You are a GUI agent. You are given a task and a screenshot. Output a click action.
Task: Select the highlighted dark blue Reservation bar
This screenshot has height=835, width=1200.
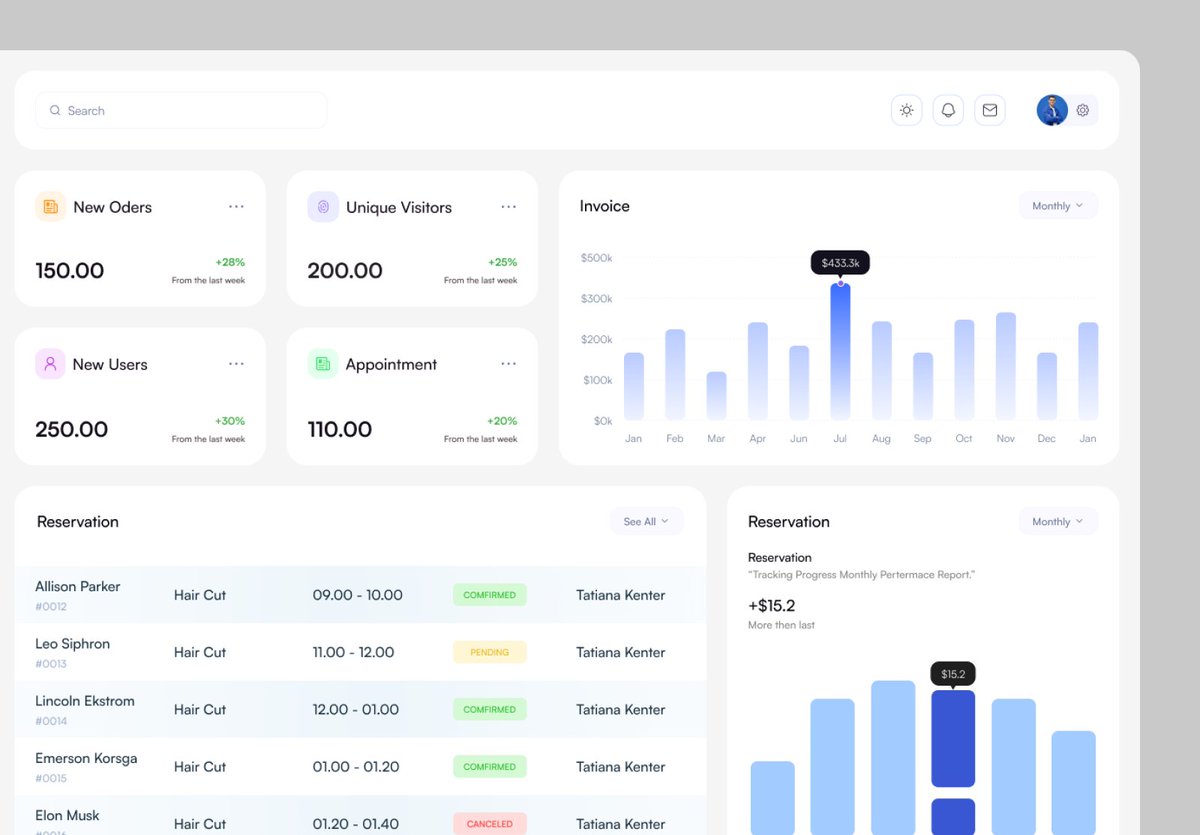pos(953,738)
